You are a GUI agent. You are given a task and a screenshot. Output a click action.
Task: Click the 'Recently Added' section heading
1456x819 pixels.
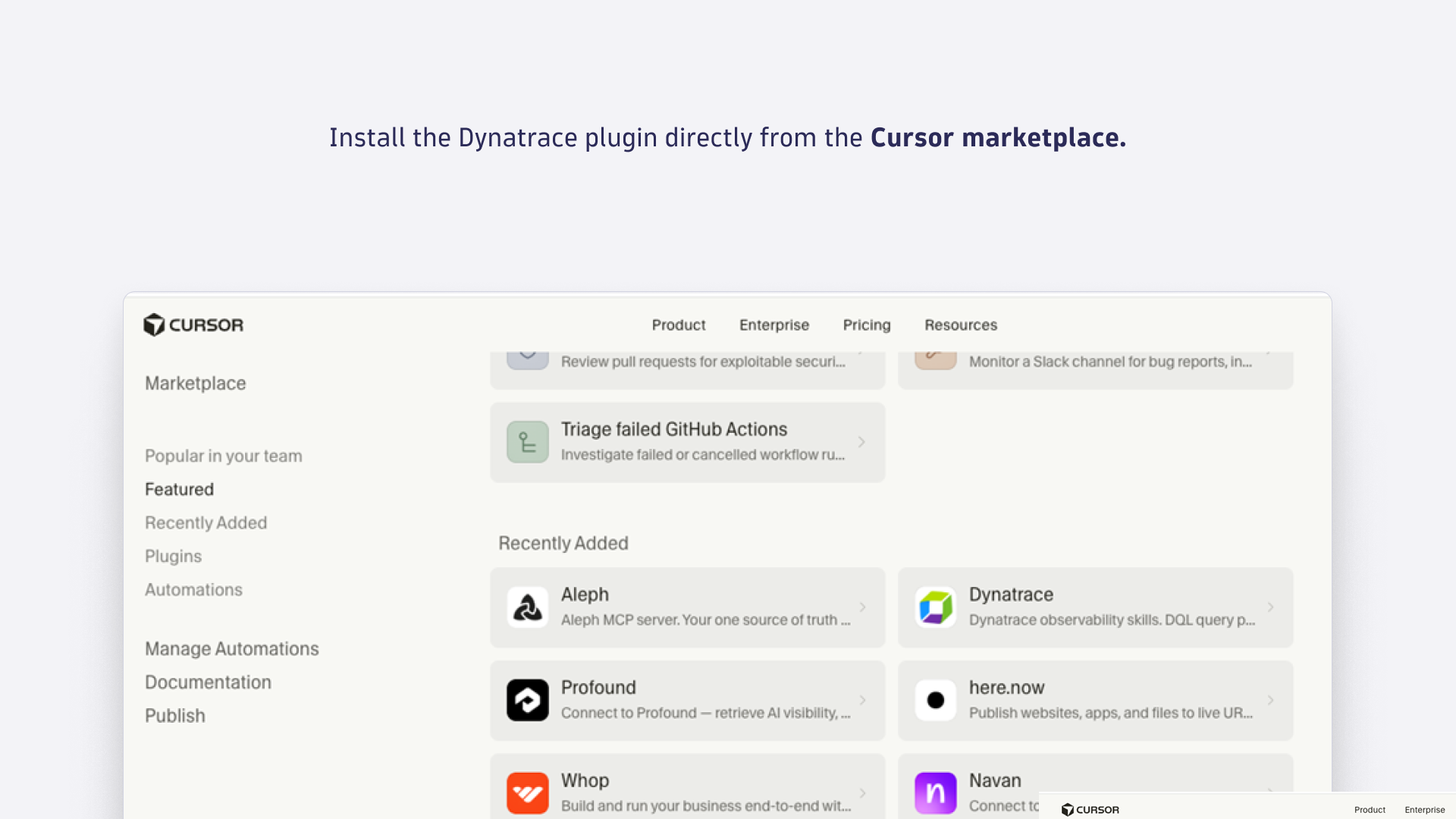(x=563, y=543)
